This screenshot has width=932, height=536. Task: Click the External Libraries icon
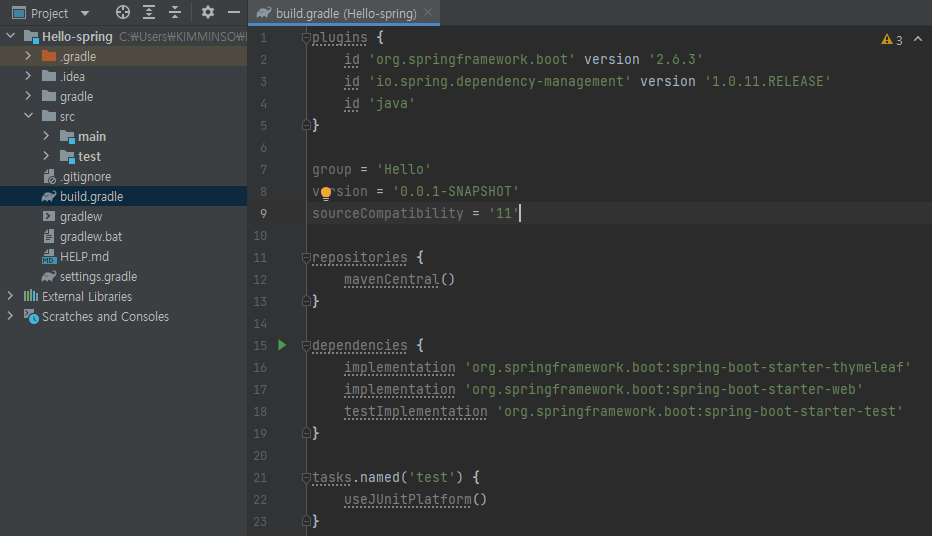(x=30, y=296)
